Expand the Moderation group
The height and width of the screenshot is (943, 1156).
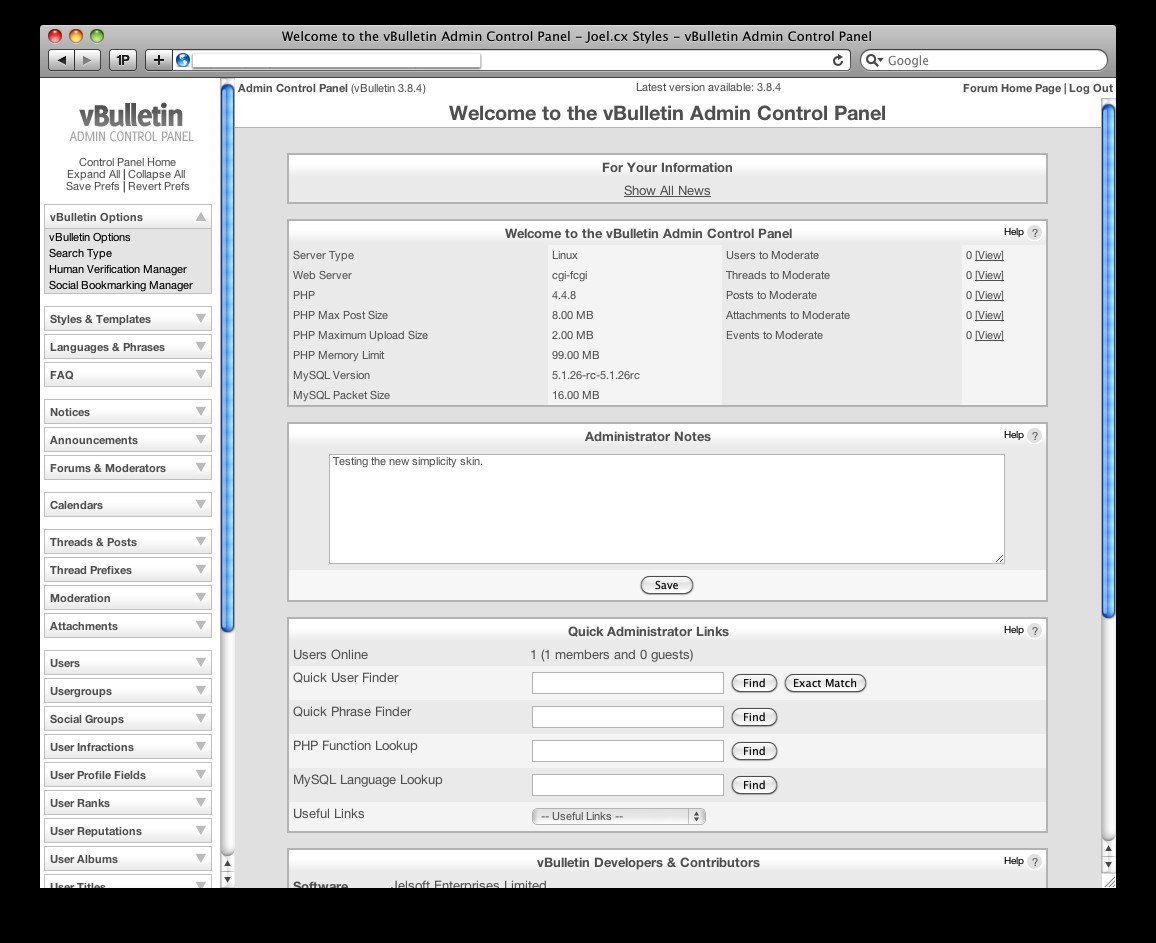201,597
